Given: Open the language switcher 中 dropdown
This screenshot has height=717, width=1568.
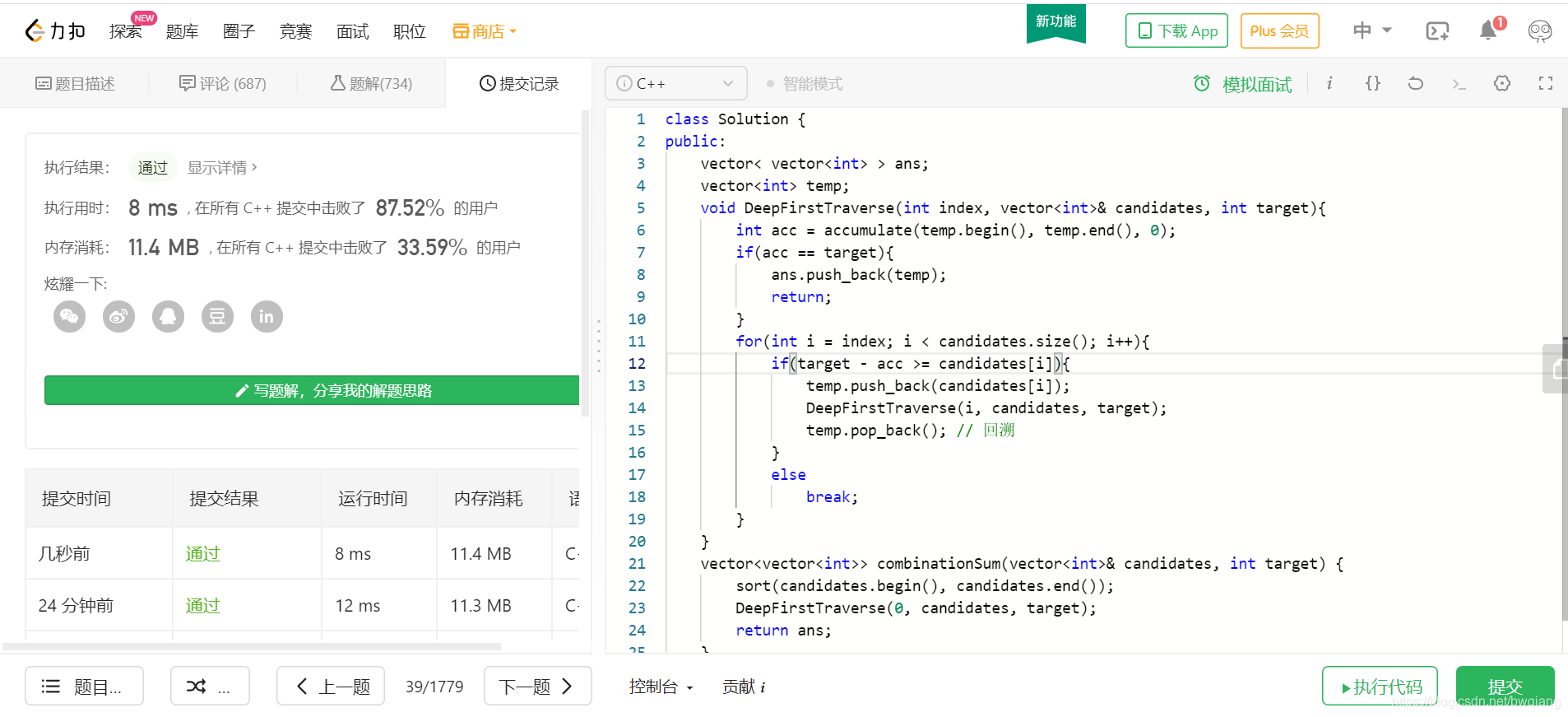Looking at the screenshot, I should (1372, 31).
